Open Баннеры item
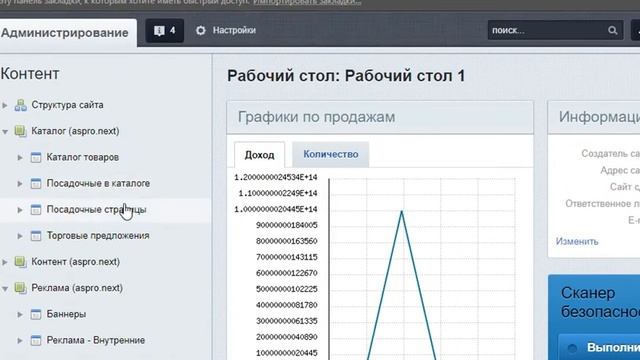Image resolution: width=640 pixels, height=360 pixels. tap(66, 314)
